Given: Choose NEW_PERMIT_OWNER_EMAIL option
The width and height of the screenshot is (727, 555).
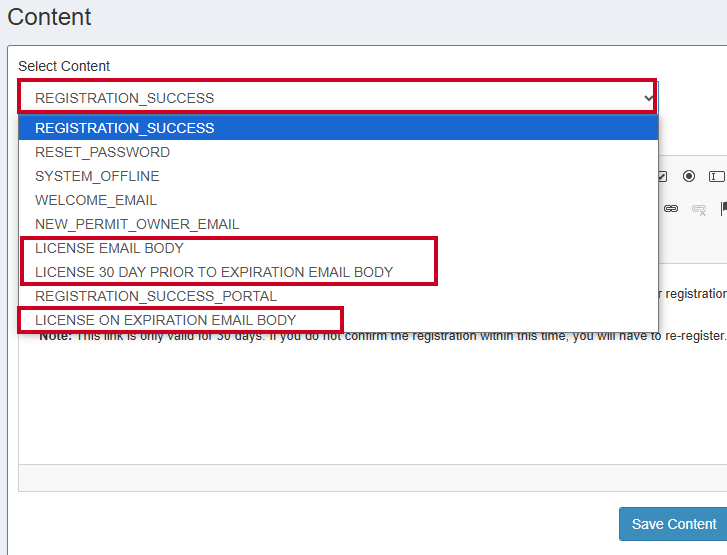Looking at the screenshot, I should pyautogui.click(x=338, y=224).
